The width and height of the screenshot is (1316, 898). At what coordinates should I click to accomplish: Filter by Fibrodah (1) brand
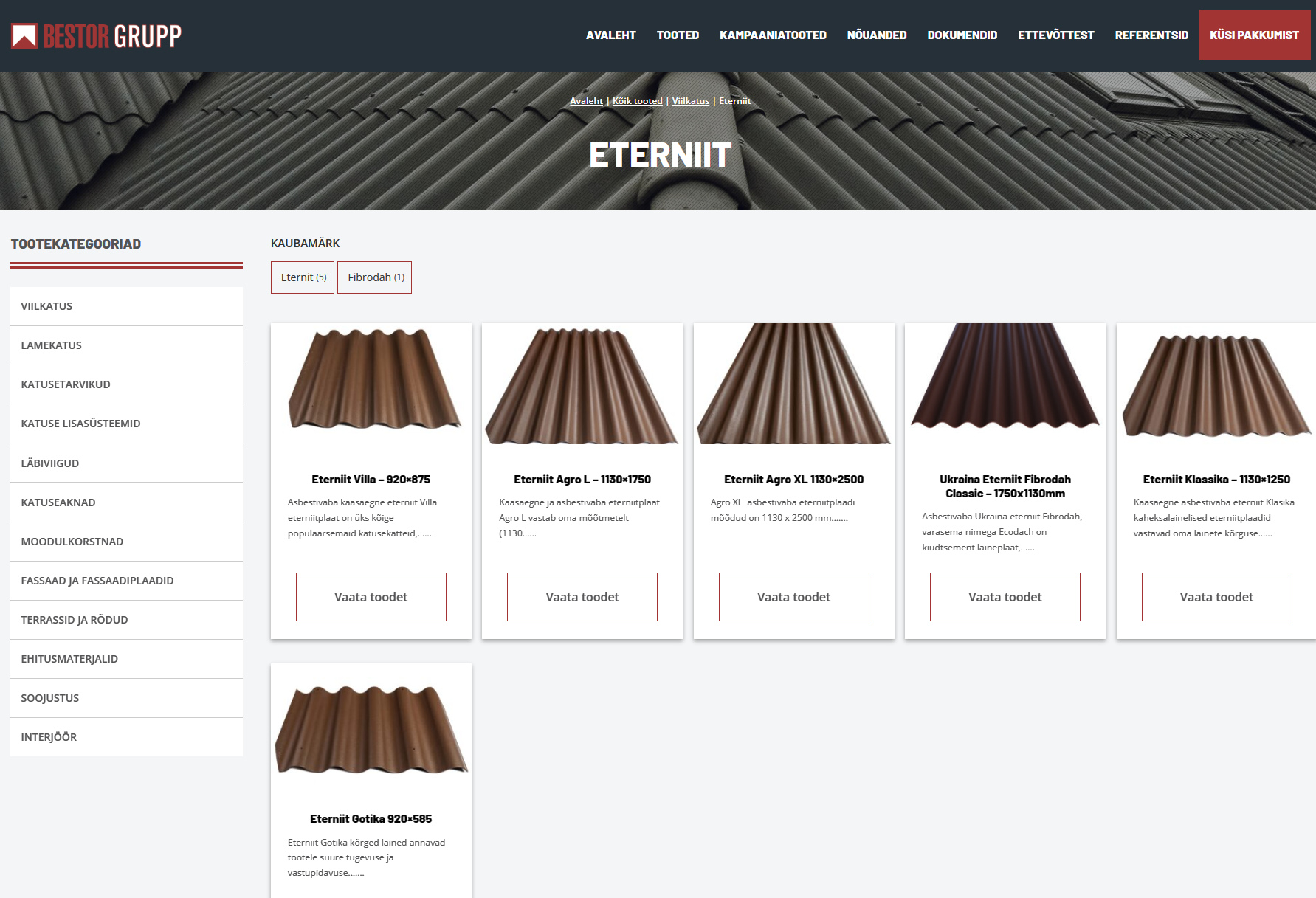tap(374, 277)
